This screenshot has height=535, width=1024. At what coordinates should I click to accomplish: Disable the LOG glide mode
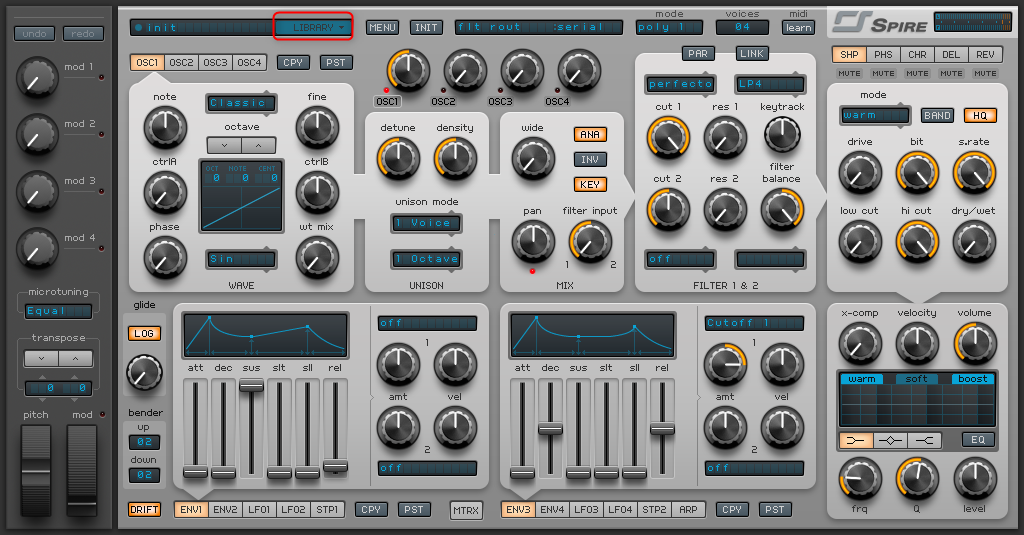point(144,333)
